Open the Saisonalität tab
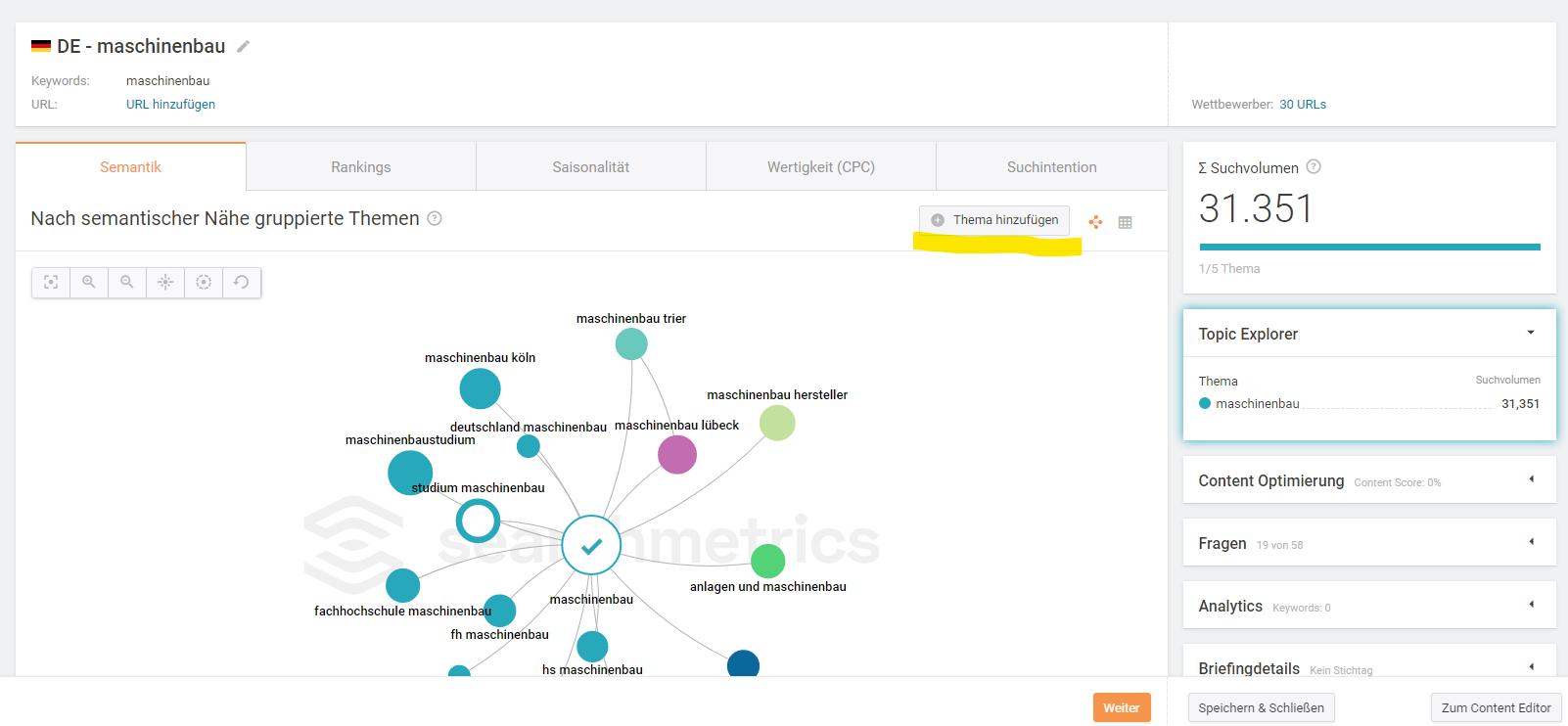1568x726 pixels. click(x=591, y=167)
